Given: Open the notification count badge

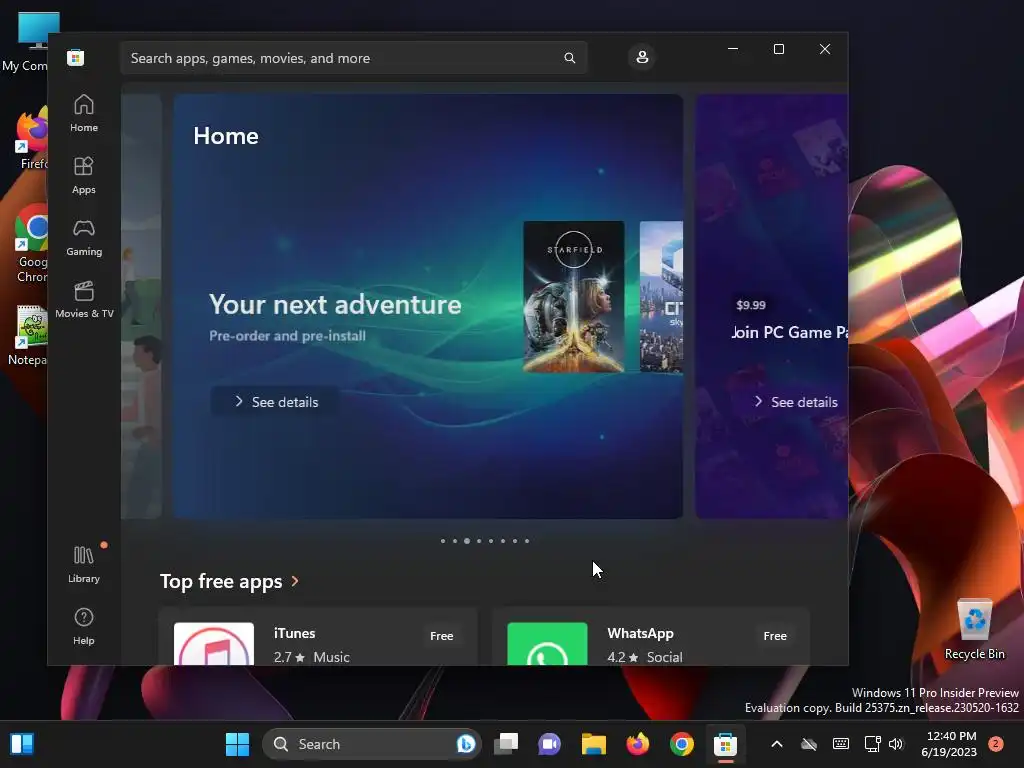Looking at the screenshot, I should tap(996, 744).
